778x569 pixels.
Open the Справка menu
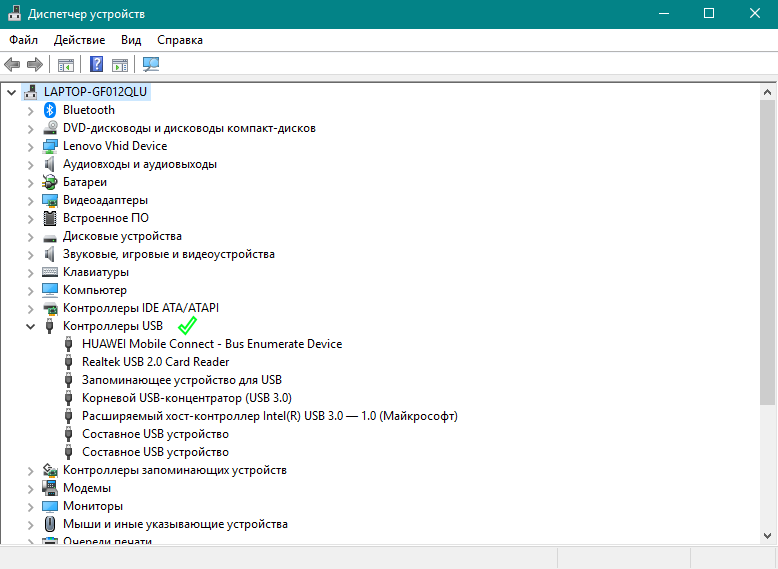(180, 40)
